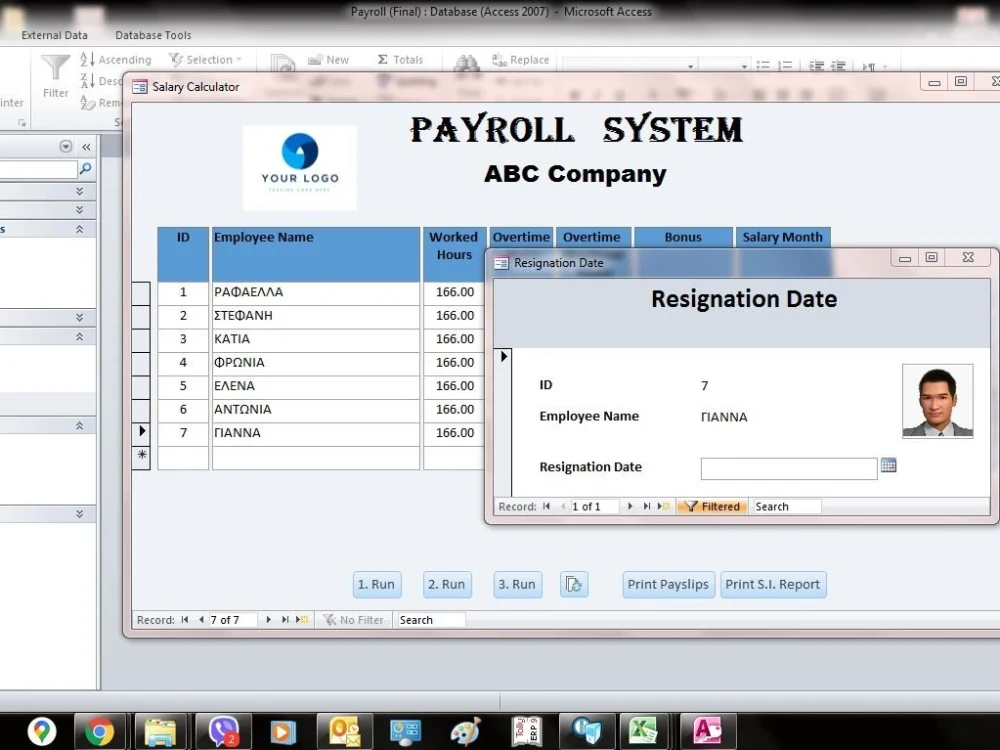Image resolution: width=1000 pixels, height=750 pixels.
Task: Select the new-row asterisk selector
Action: (141, 458)
